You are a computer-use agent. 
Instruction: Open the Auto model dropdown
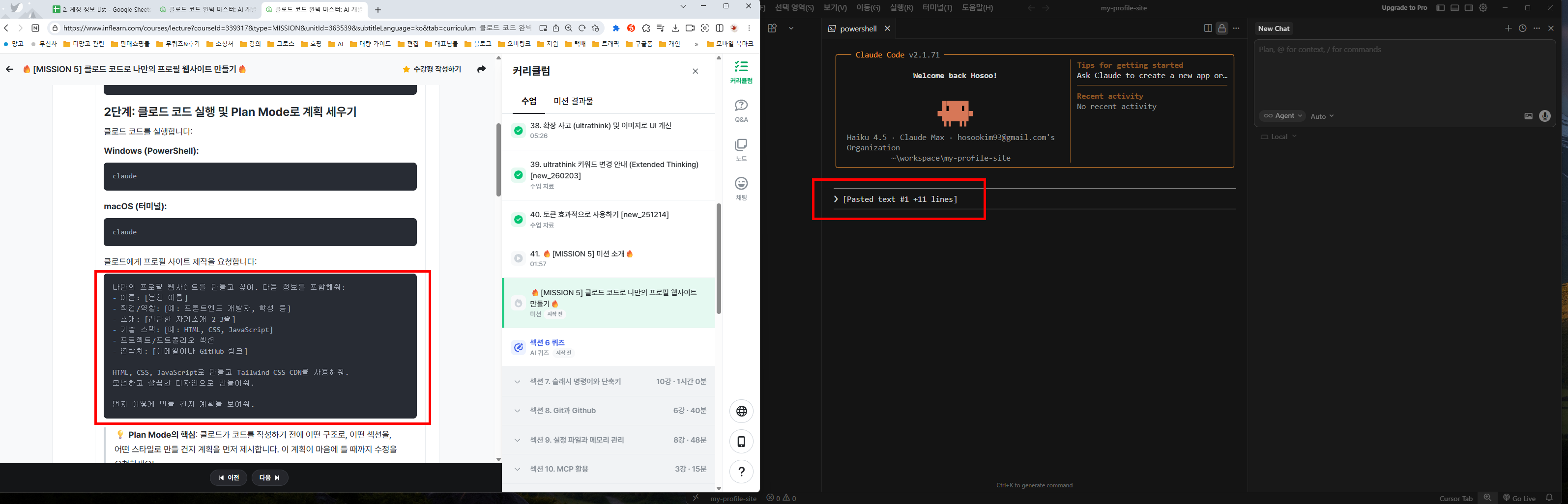pyautogui.click(x=1322, y=116)
